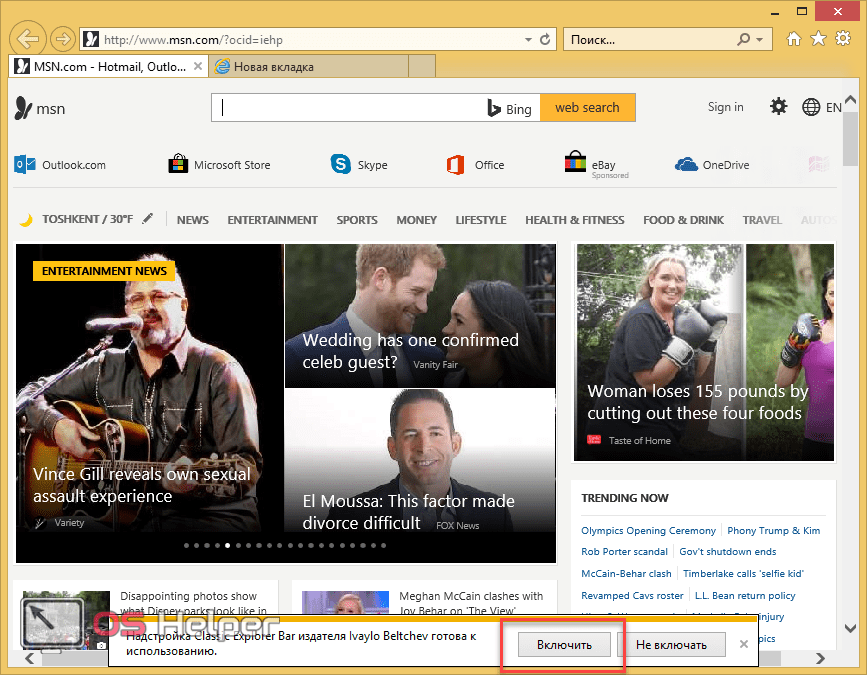Click the Microsoft Store bag icon
Viewport: 867px width, 675px height.
178,165
